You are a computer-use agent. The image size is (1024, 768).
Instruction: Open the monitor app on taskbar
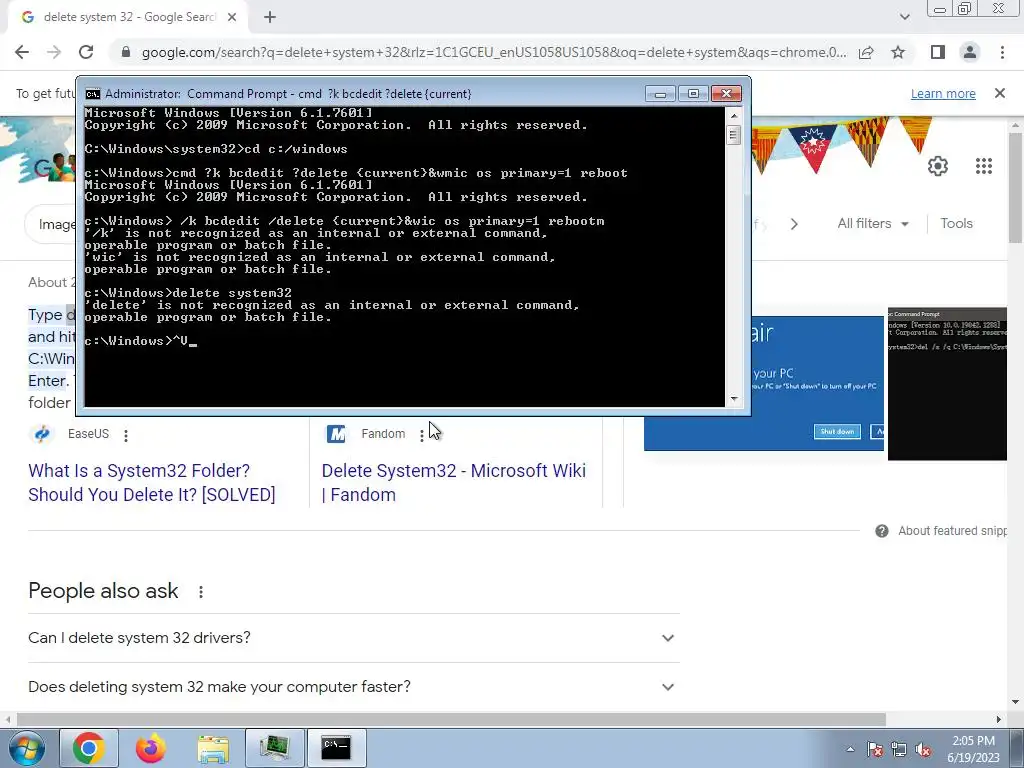tap(275, 748)
